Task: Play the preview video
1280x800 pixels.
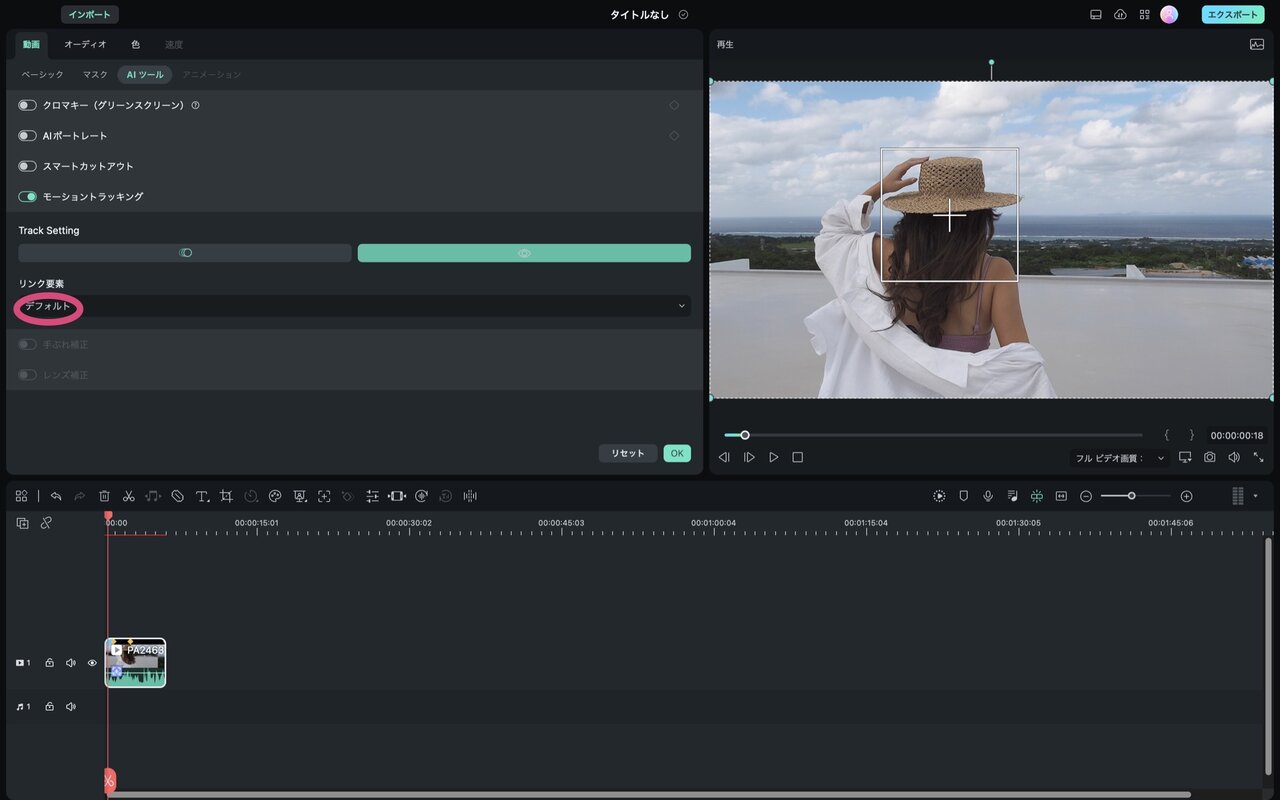Action: coord(773,457)
